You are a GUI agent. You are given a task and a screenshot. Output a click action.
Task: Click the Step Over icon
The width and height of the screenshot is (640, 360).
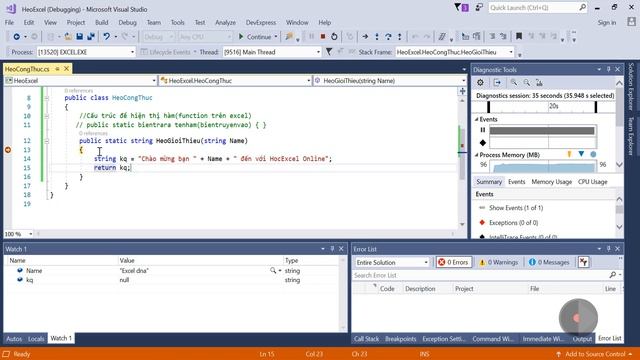[388, 37]
